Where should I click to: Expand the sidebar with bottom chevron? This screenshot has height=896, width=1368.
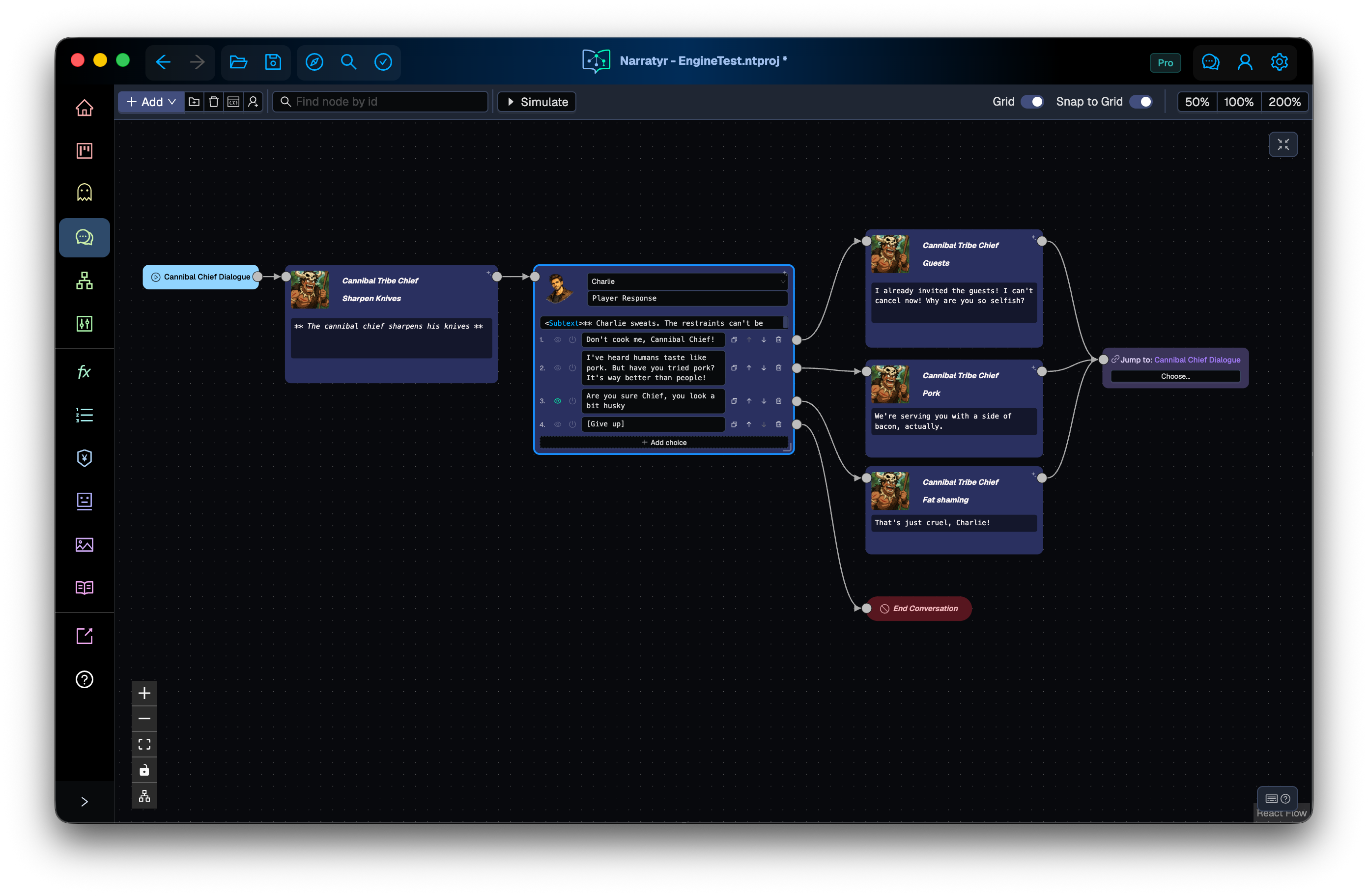(85, 801)
